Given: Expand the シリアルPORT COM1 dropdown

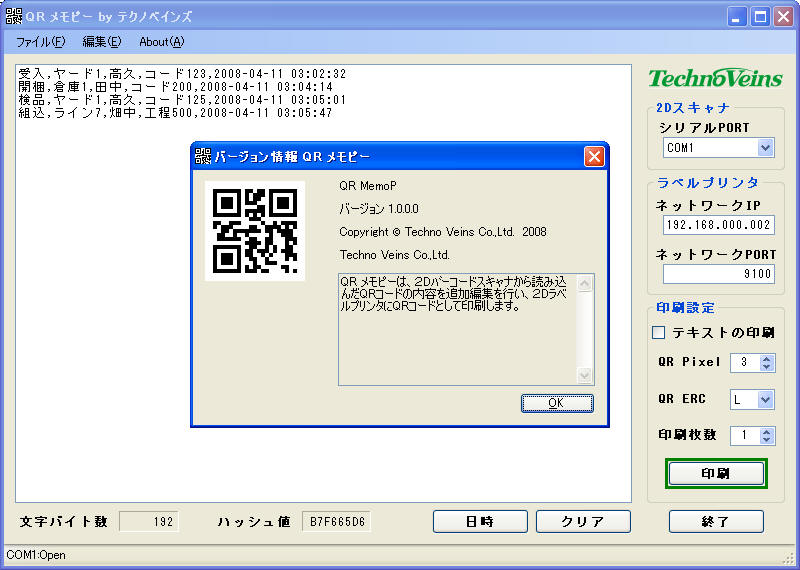Looking at the screenshot, I should 765,147.
